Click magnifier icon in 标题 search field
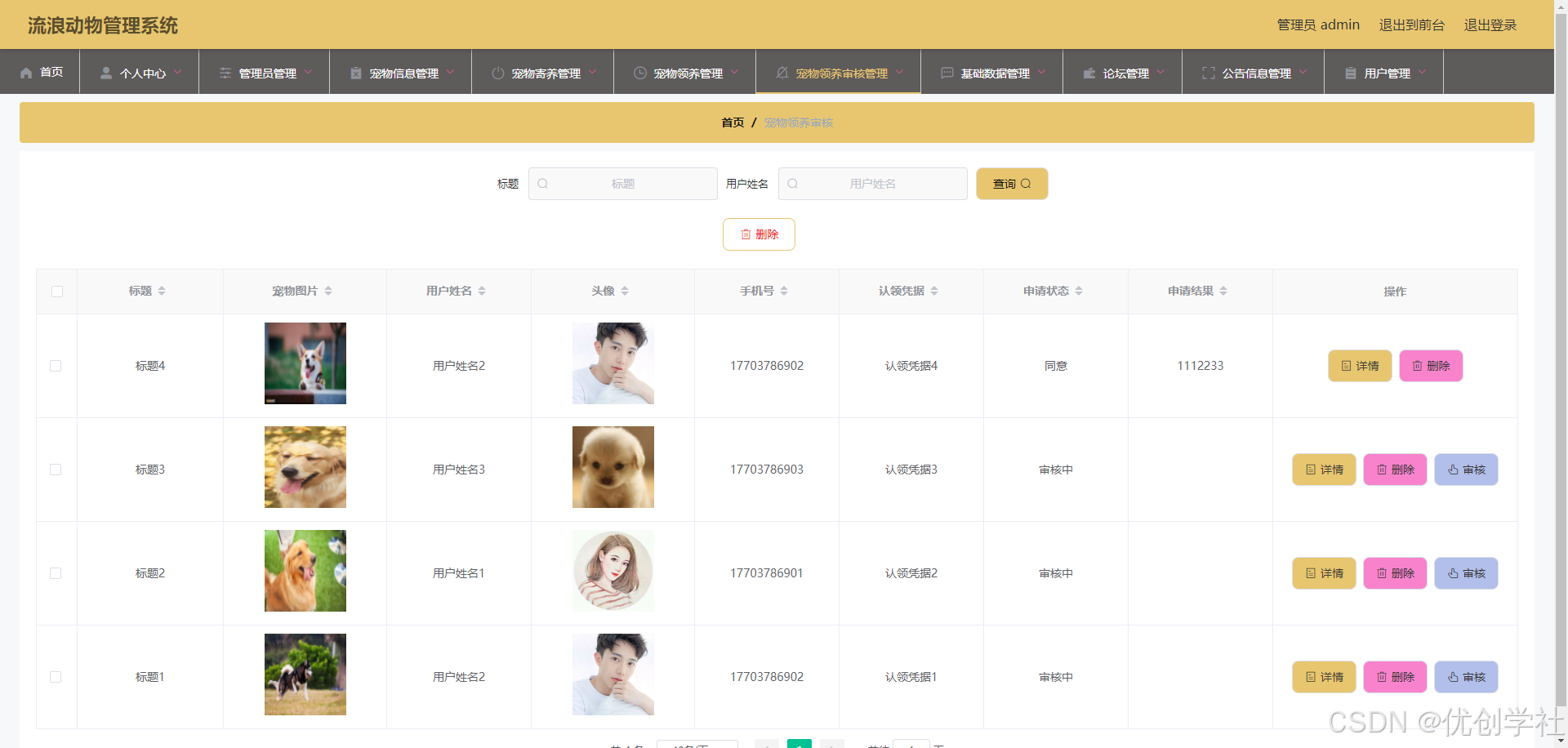 [x=542, y=184]
